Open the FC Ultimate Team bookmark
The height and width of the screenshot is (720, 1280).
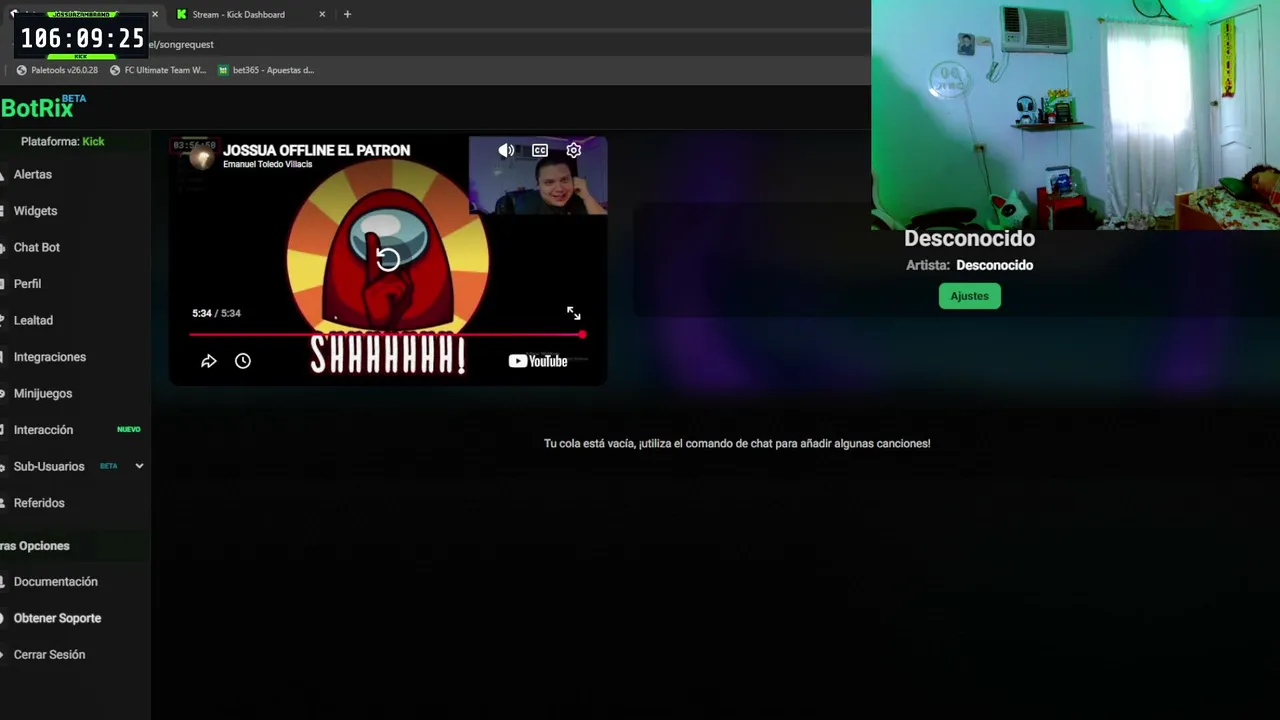click(x=158, y=70)
